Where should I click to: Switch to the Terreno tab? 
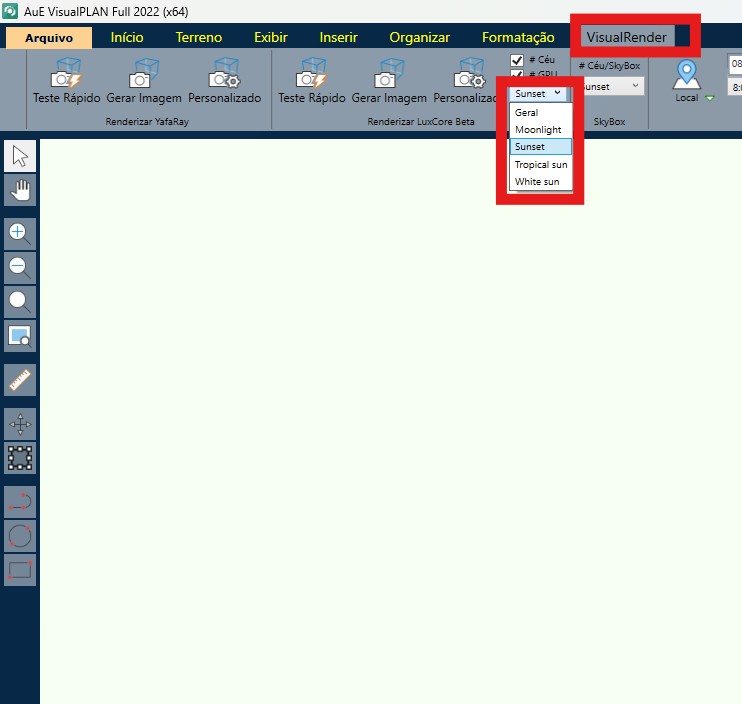(x=199, y=37)
